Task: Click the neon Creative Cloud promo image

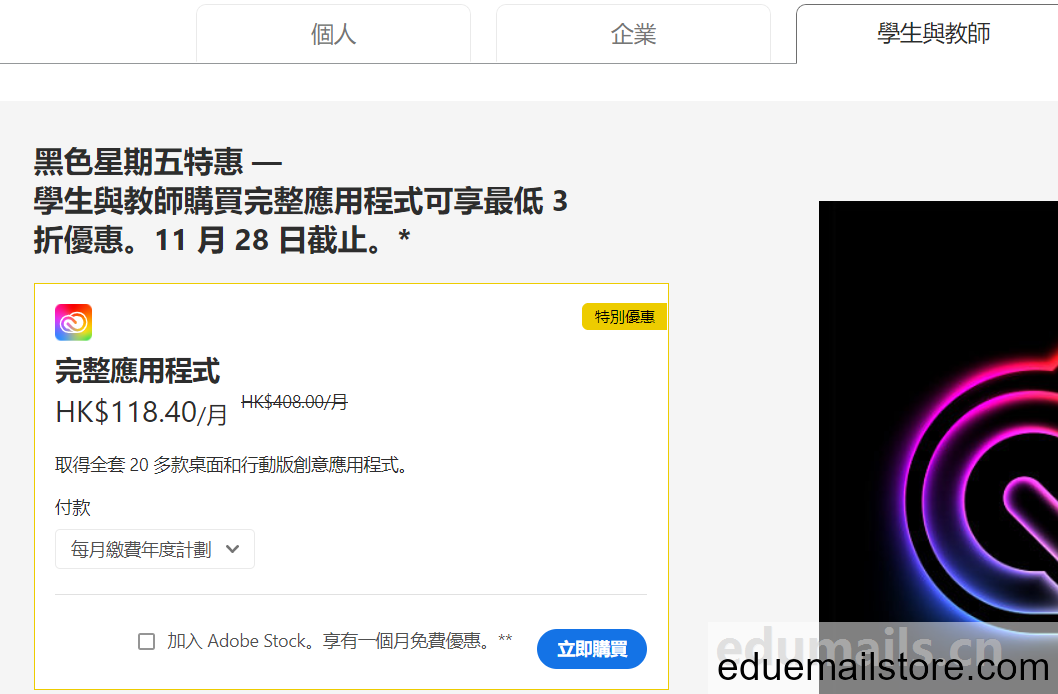Action: [x=939, y=447]
